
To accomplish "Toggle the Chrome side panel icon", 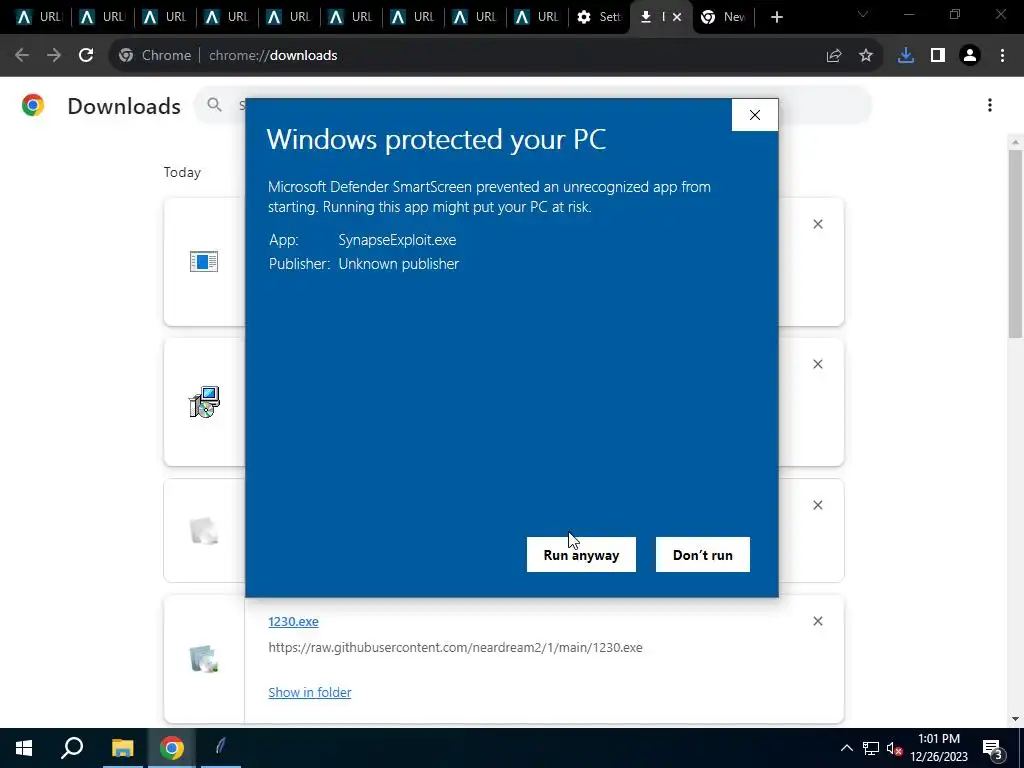I will (x=938, y=56).
